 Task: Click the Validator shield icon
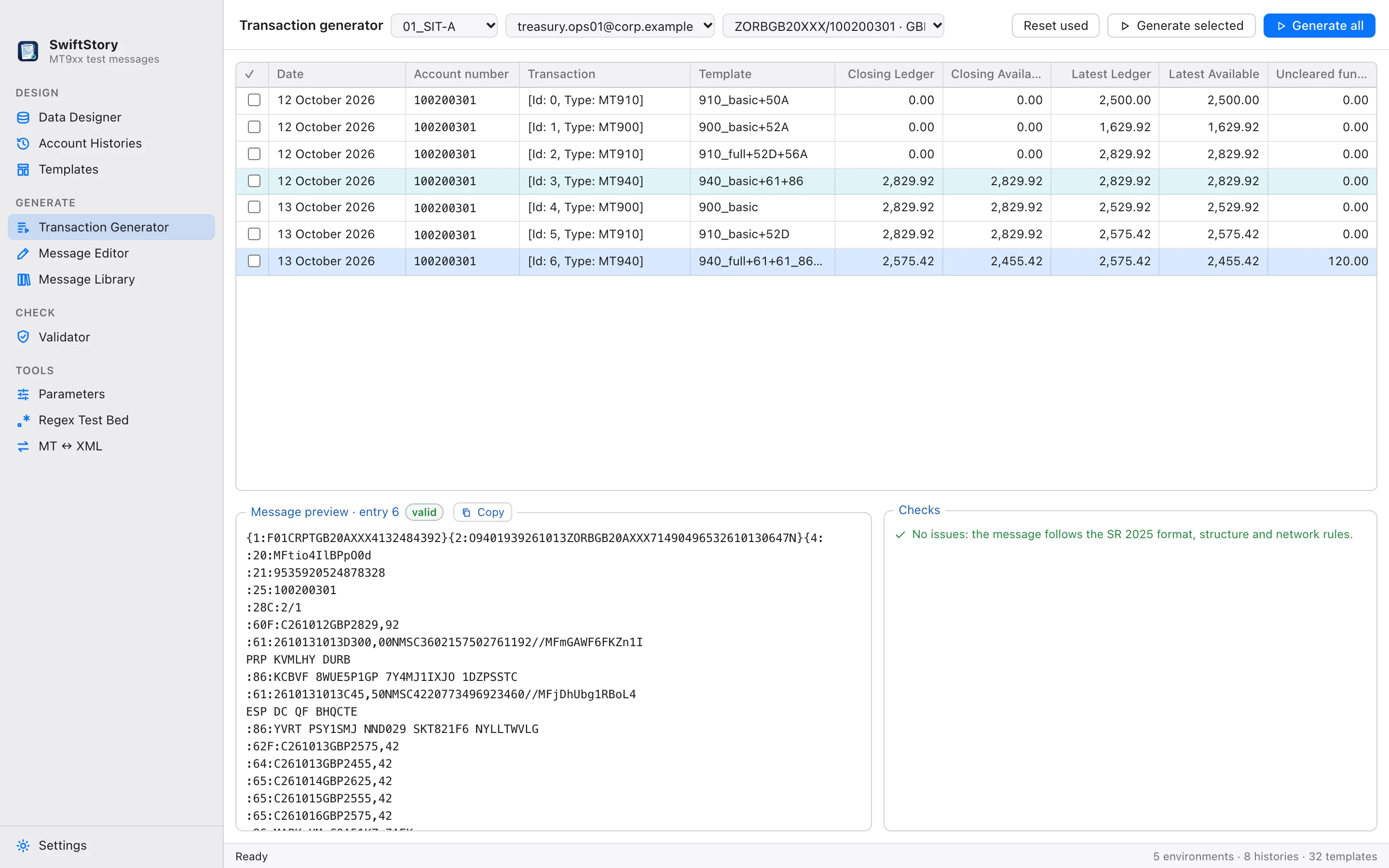[23, 337]
